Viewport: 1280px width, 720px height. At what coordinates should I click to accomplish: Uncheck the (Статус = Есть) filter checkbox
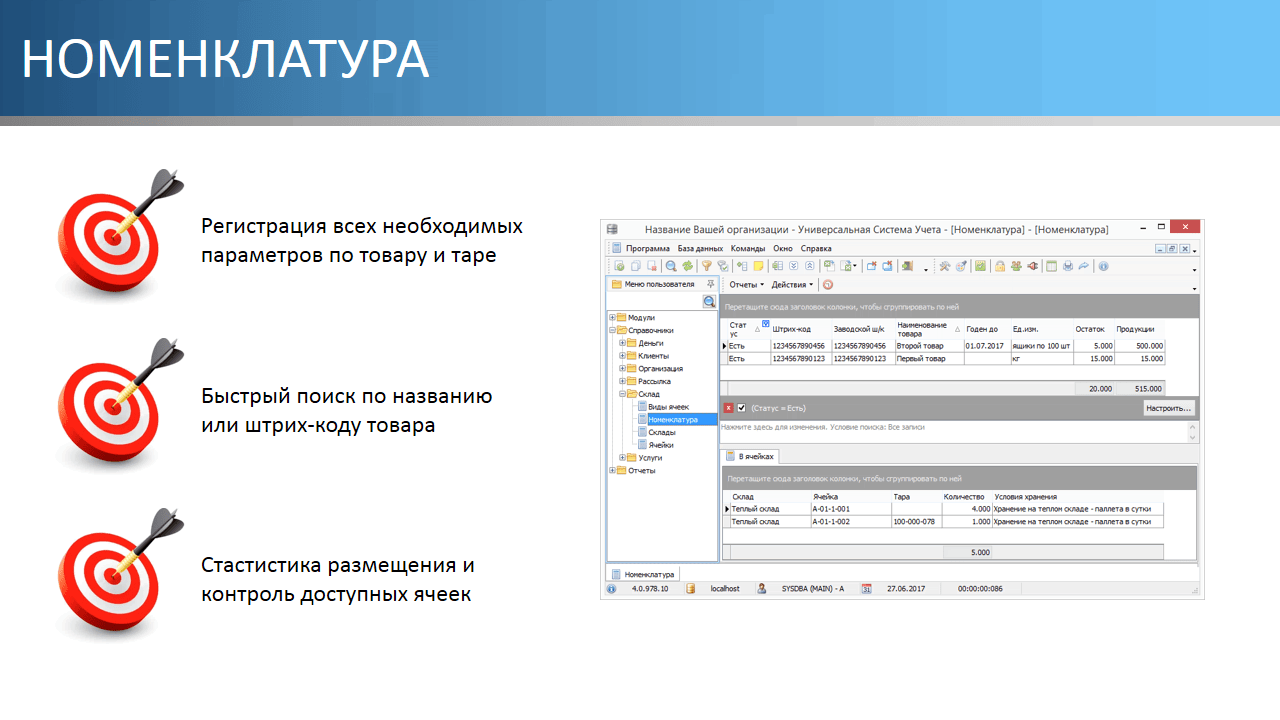point(741,408)
